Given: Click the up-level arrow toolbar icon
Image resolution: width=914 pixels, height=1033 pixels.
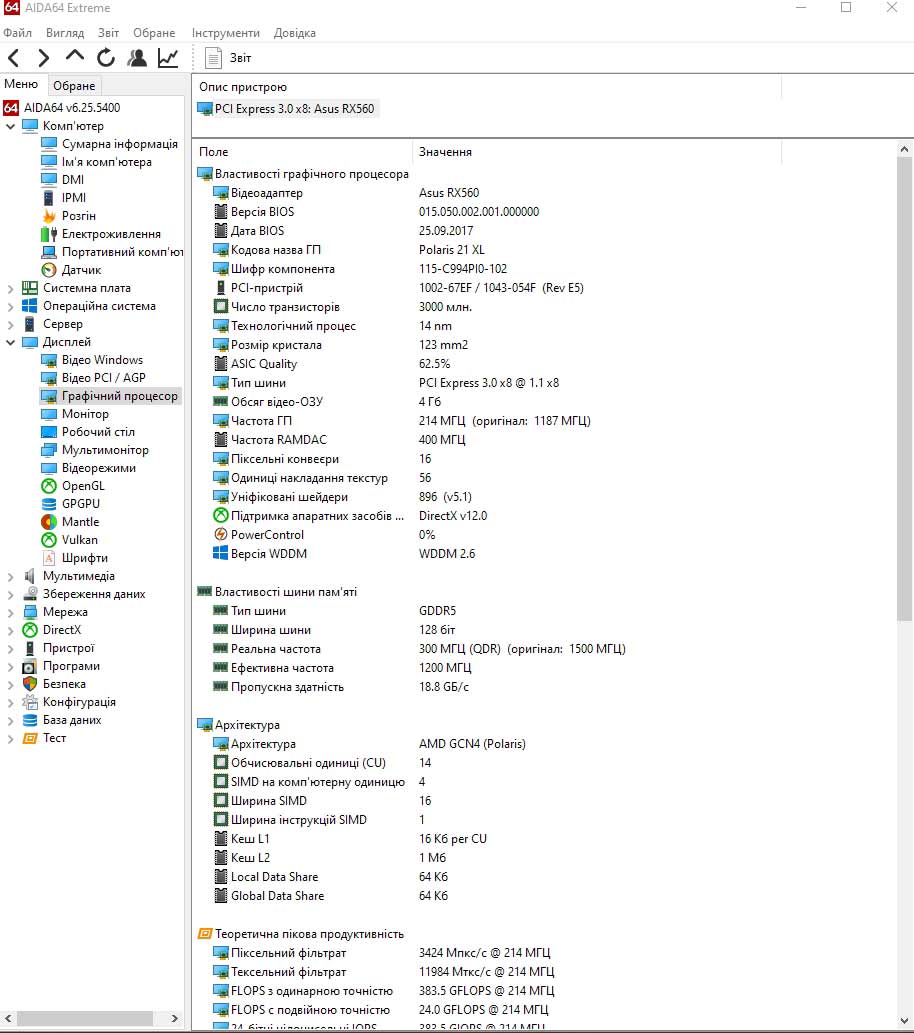Looking at the screenshot, I should 74,57.
